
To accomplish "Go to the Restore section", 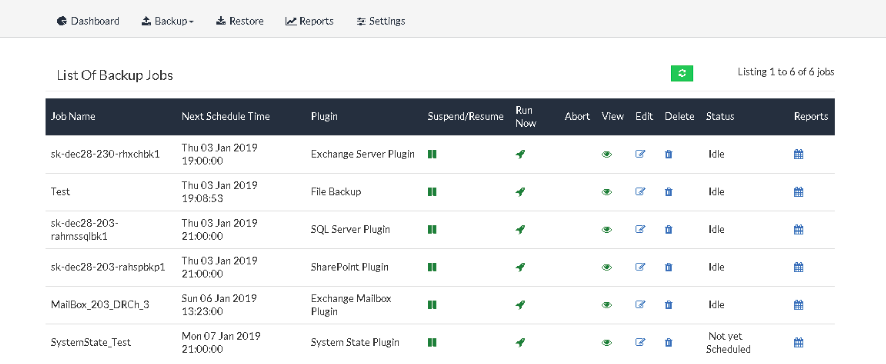I will coord(240,21).
